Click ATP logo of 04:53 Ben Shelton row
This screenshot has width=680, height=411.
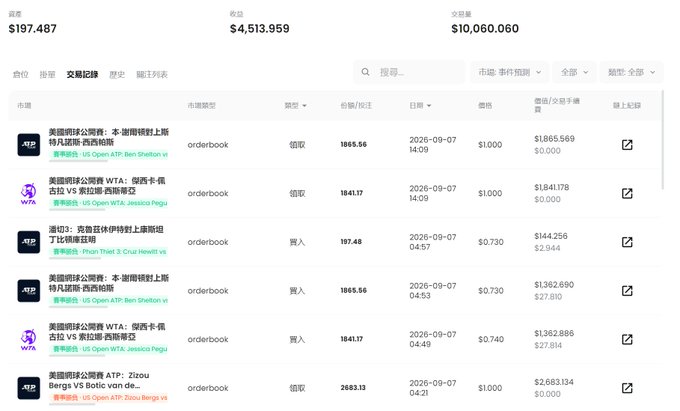29,291
